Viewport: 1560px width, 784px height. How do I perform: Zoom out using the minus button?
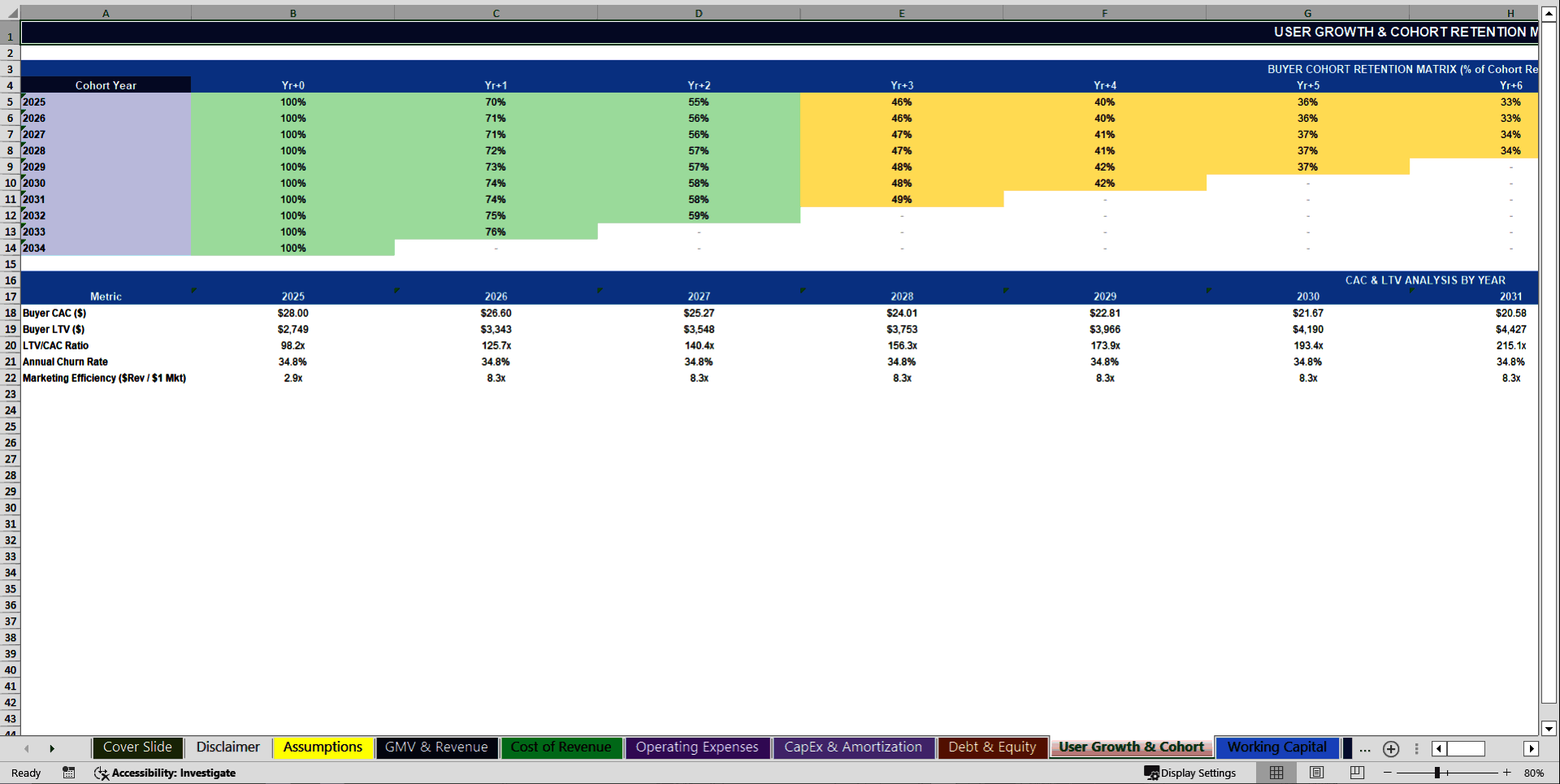click(x=1388, y=773)
